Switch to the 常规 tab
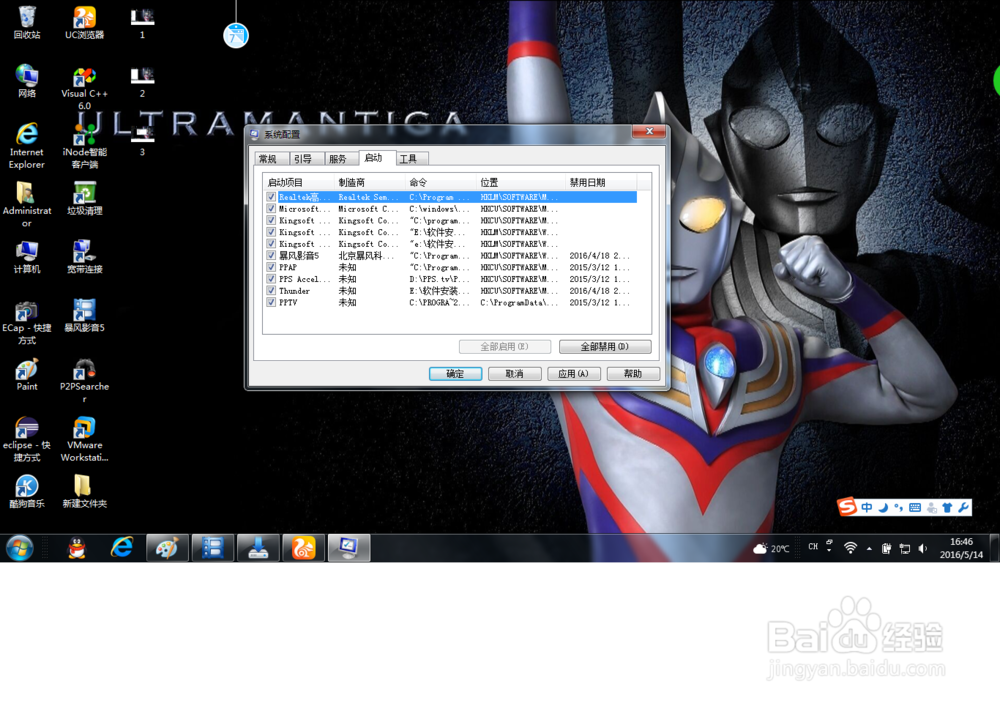The image size is (1000, 703). tap(271, 159)
